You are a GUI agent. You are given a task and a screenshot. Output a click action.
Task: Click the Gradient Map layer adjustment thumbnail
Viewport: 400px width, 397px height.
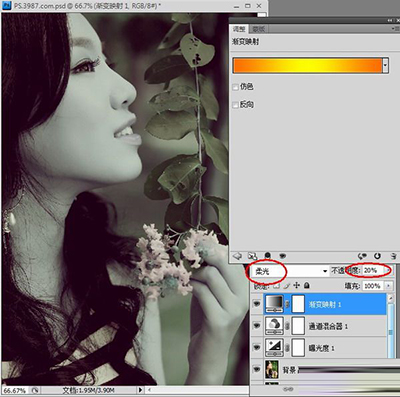[274, 304]
